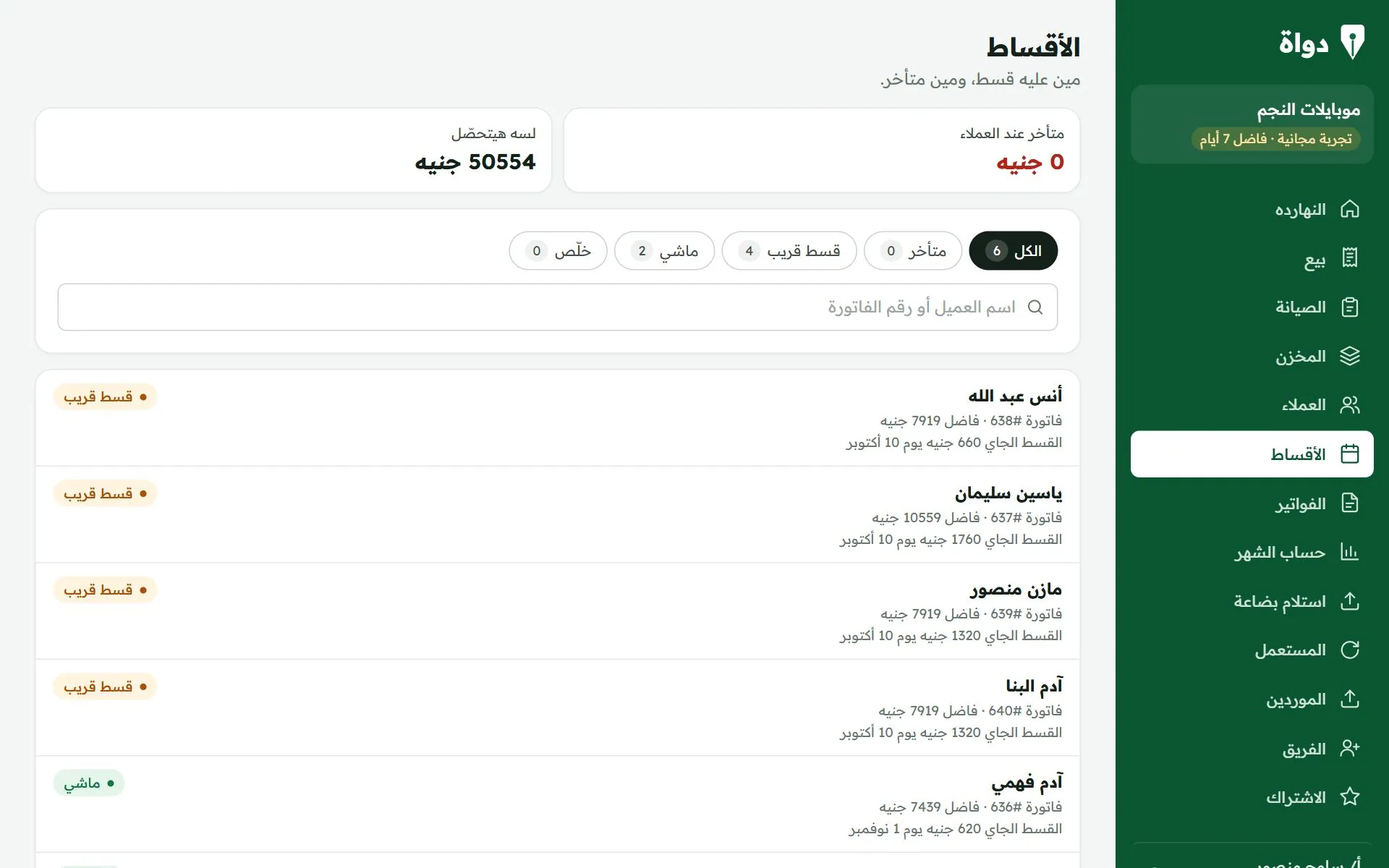Click next installment 1760 جنيه line
This screenshot has width=1389, height=868.
click(951, 540)
